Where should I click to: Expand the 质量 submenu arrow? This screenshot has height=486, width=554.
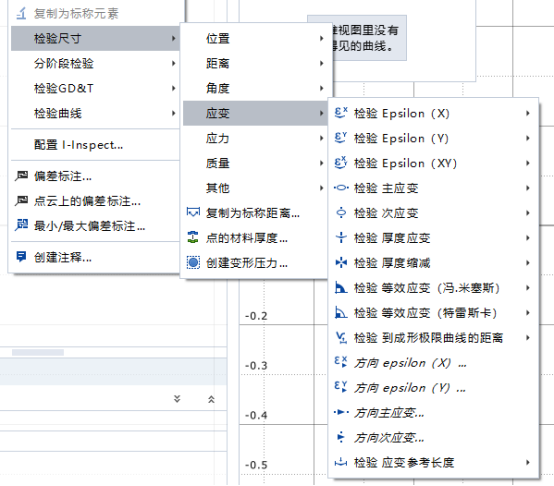pyautogui.click(x=322, y=163)
